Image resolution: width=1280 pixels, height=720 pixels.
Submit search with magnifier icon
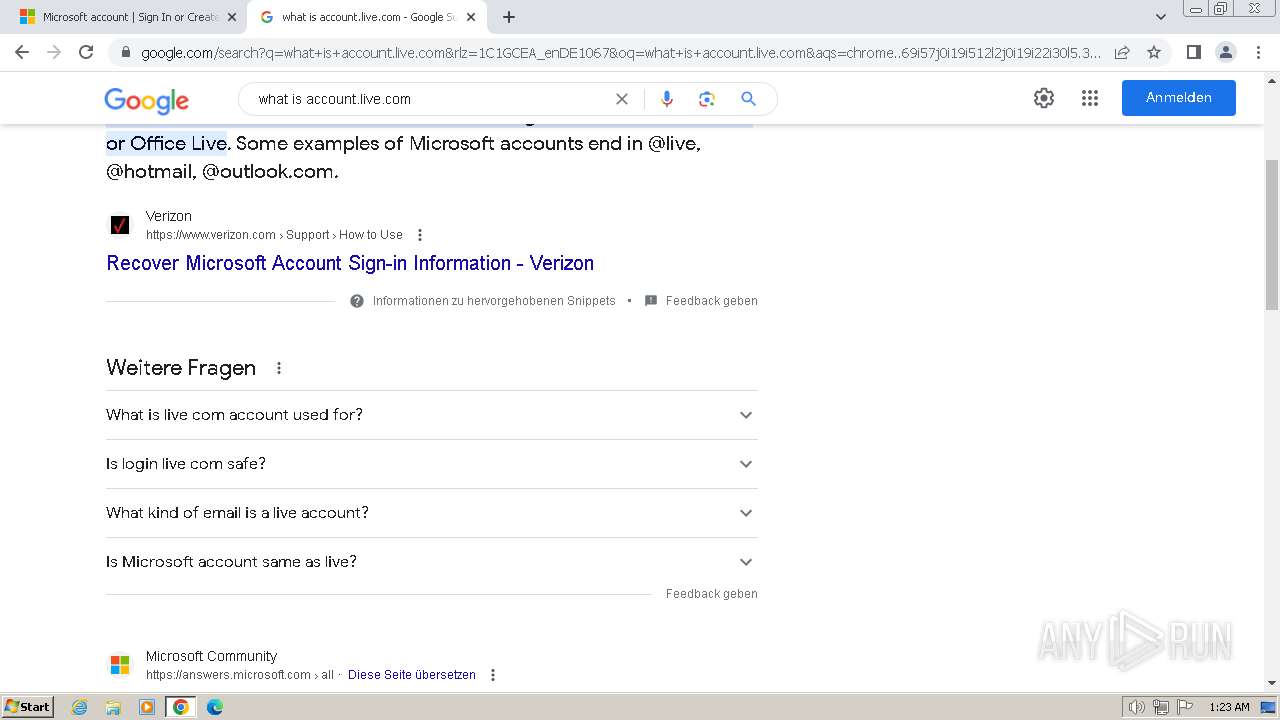[748, 99]
